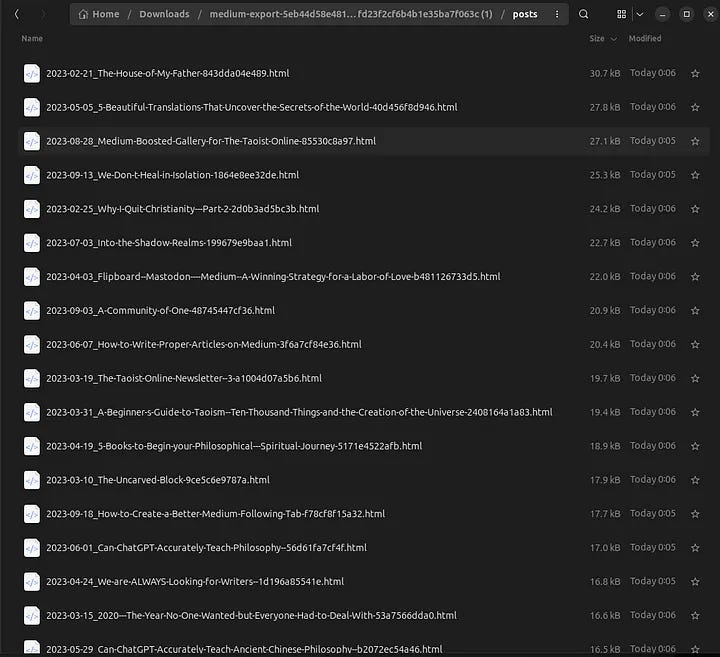720x657 pixels.
Task: Star Why-I-Quit-Christianity file
Action: point(695,209)
